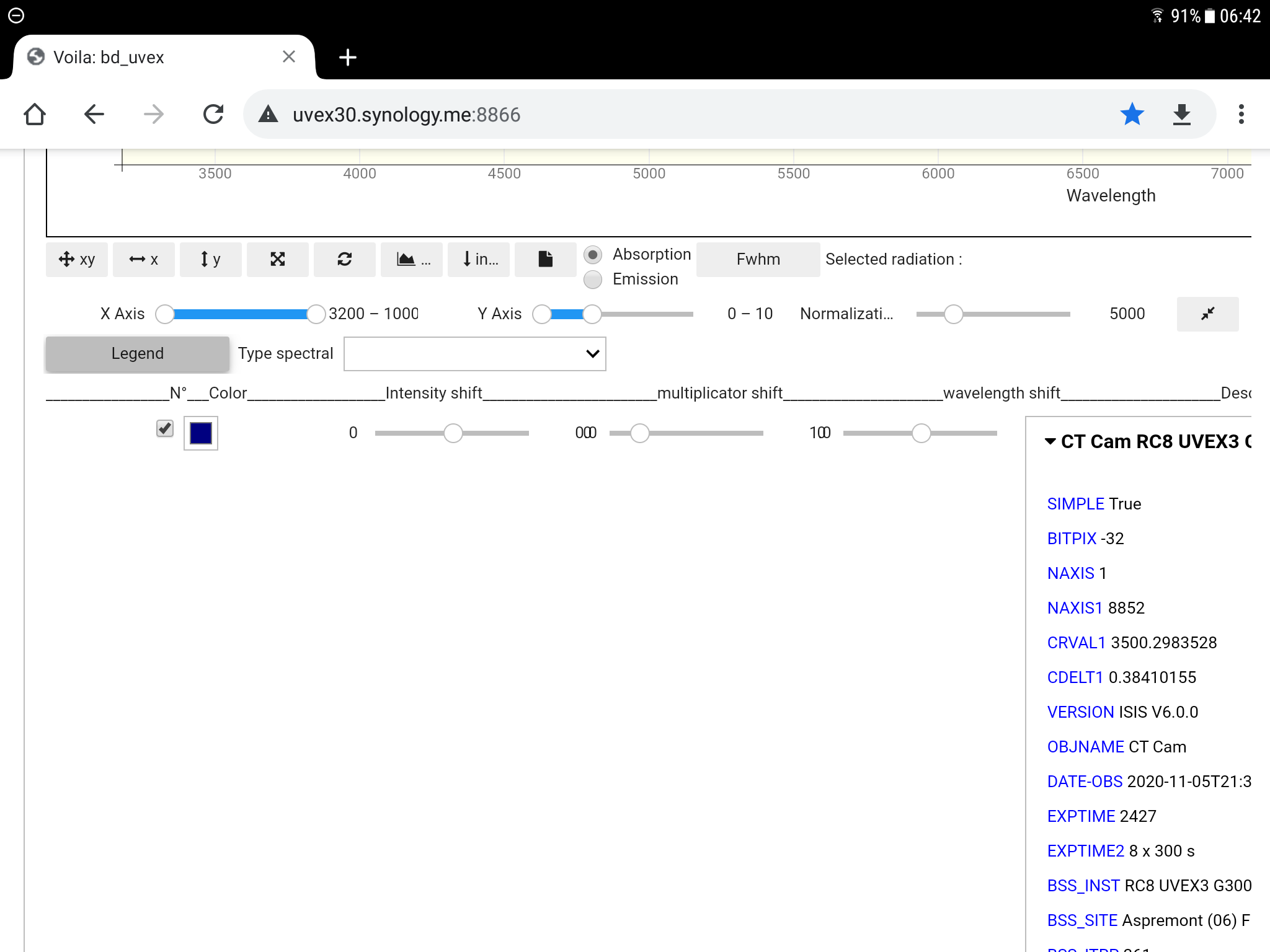Select the horizontal x pan tool
This screenshot has height=952, width=1270.
[144, 259]
